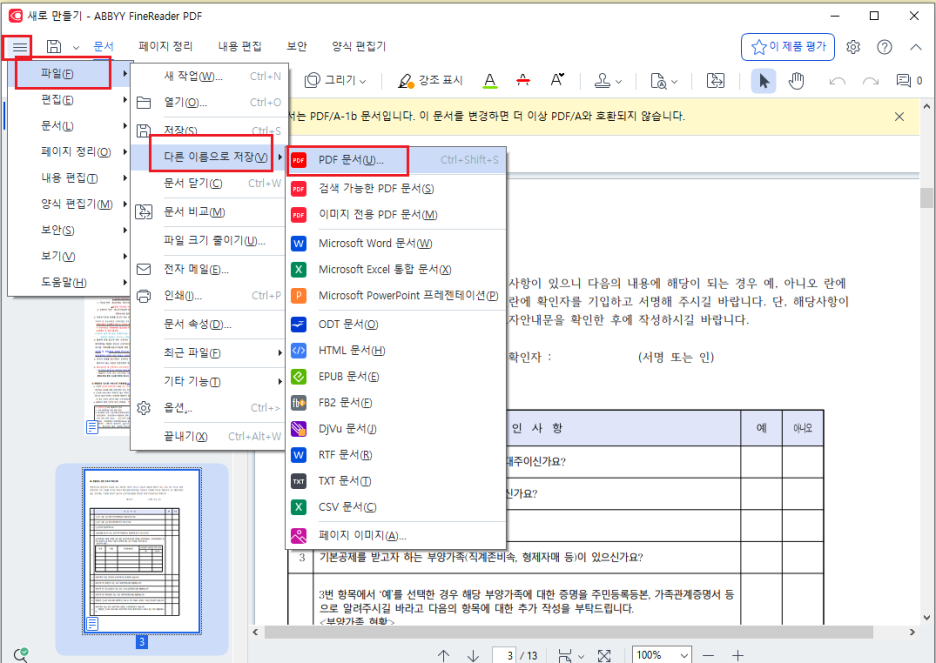Select 편집 in the main menu
The image size is (936, 663).
69,100
